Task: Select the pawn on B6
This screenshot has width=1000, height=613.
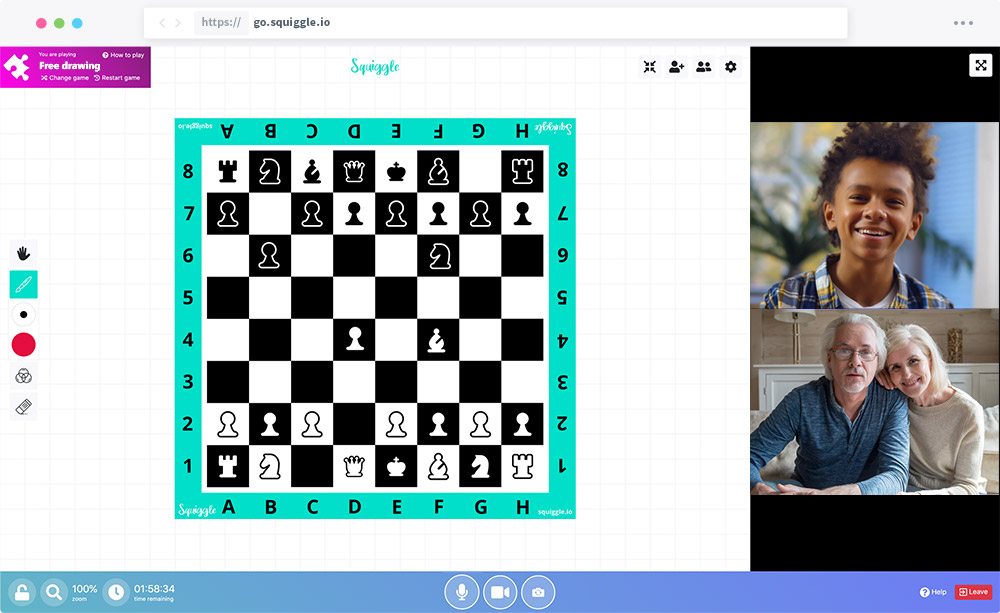Action: click(270, 256)
